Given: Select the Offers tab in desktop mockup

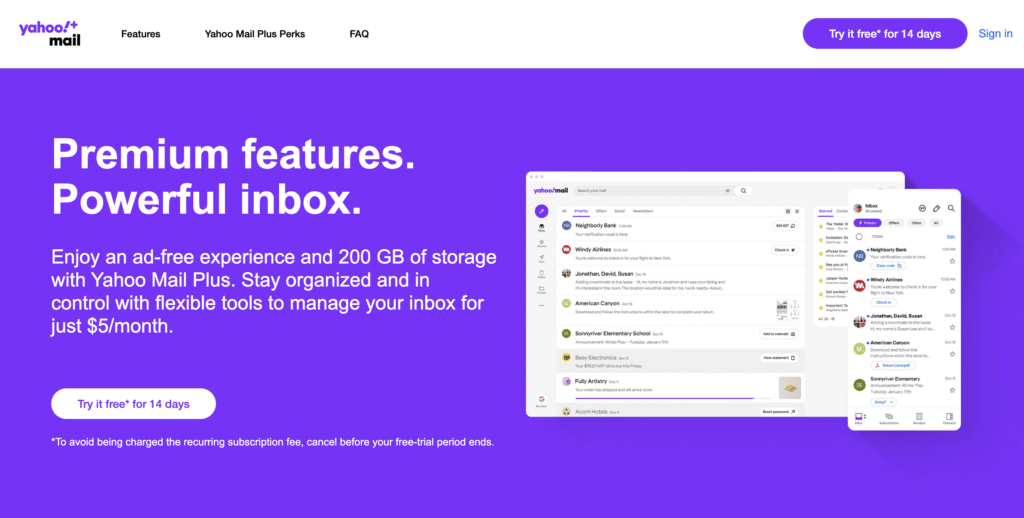Looking at the screenshot, I should tap(601, 211).
